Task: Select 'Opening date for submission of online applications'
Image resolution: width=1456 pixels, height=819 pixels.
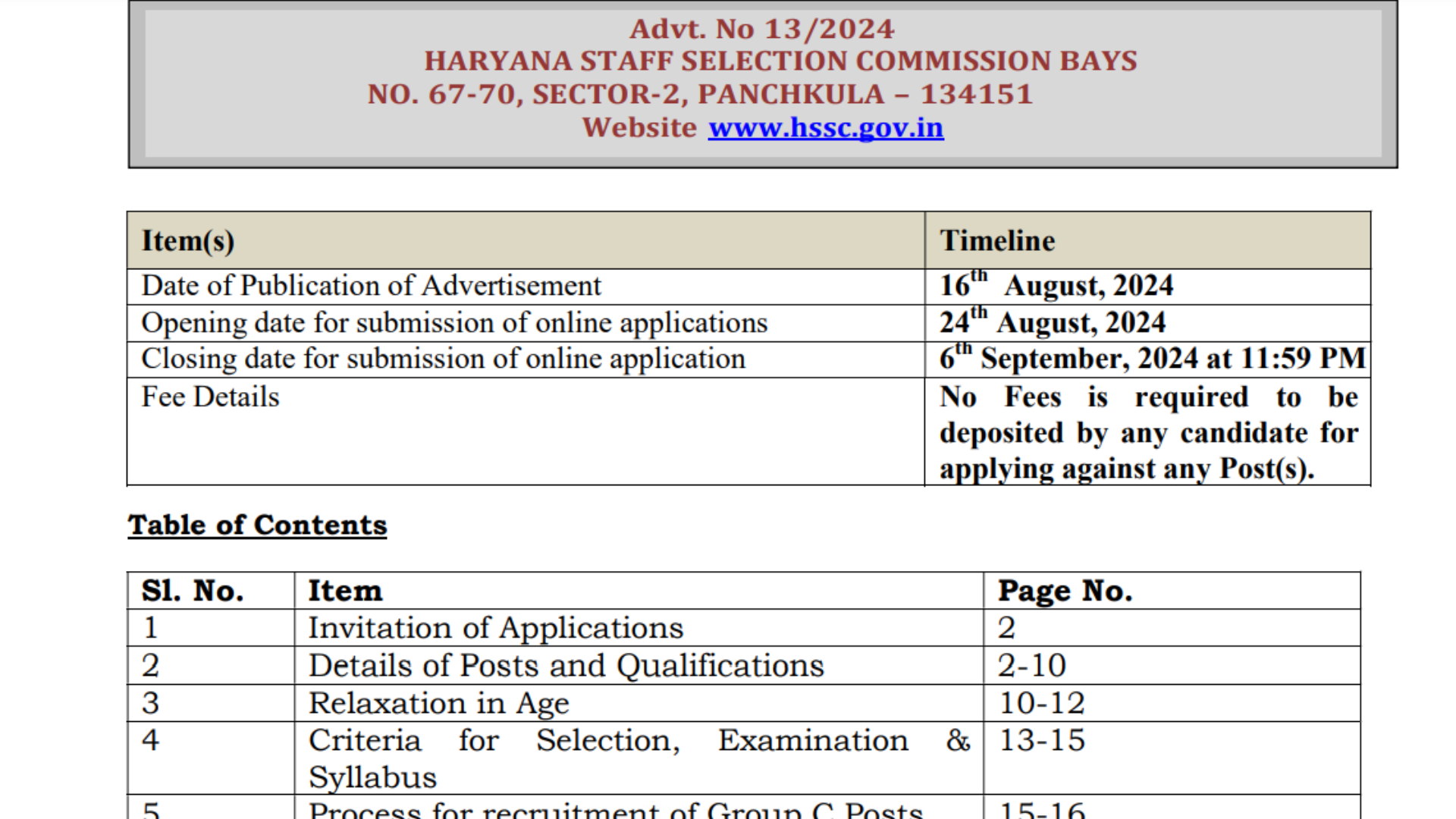Action: (454, 323)
